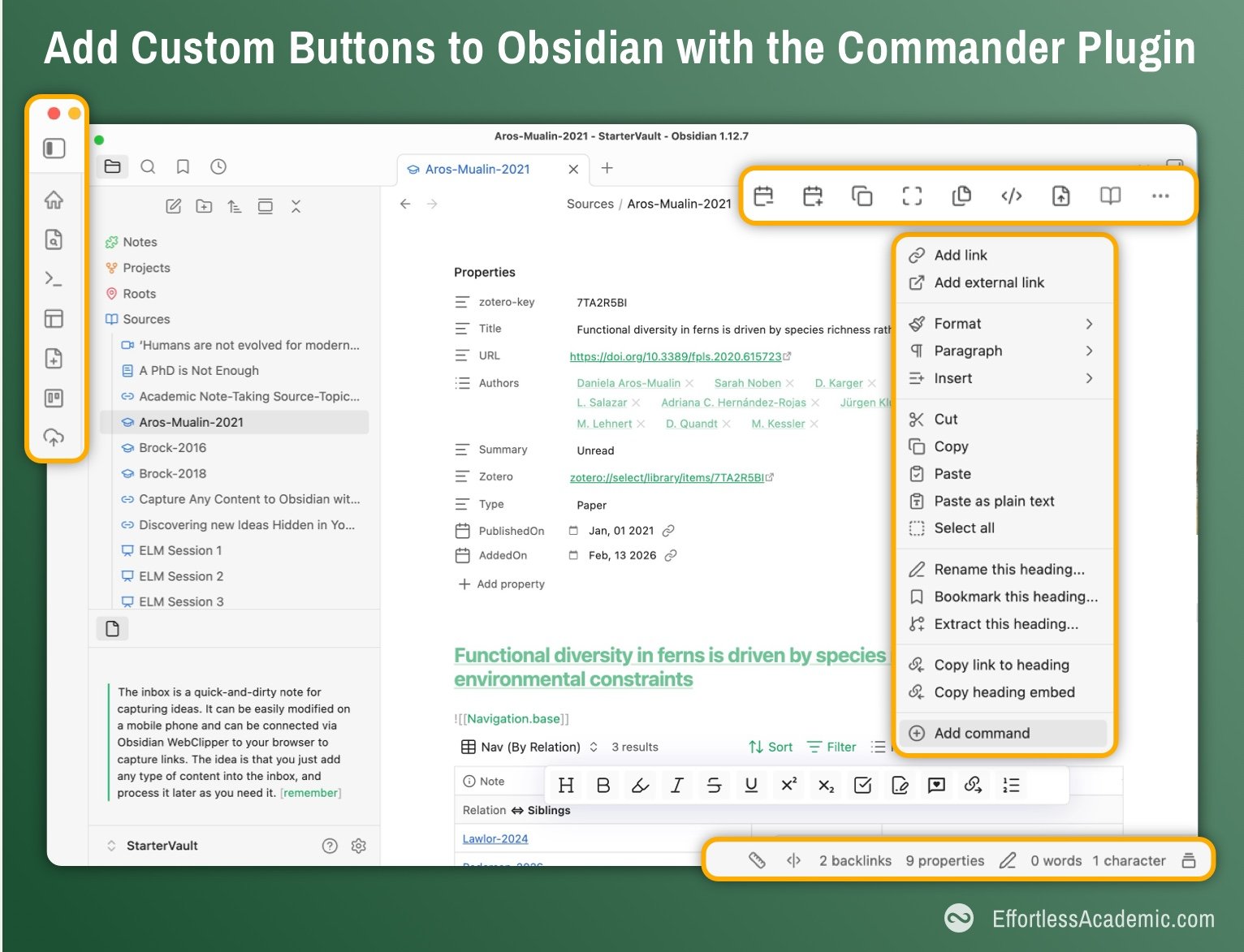Click the Filter button in base view
1244x952 pixels.
(832, 747)
